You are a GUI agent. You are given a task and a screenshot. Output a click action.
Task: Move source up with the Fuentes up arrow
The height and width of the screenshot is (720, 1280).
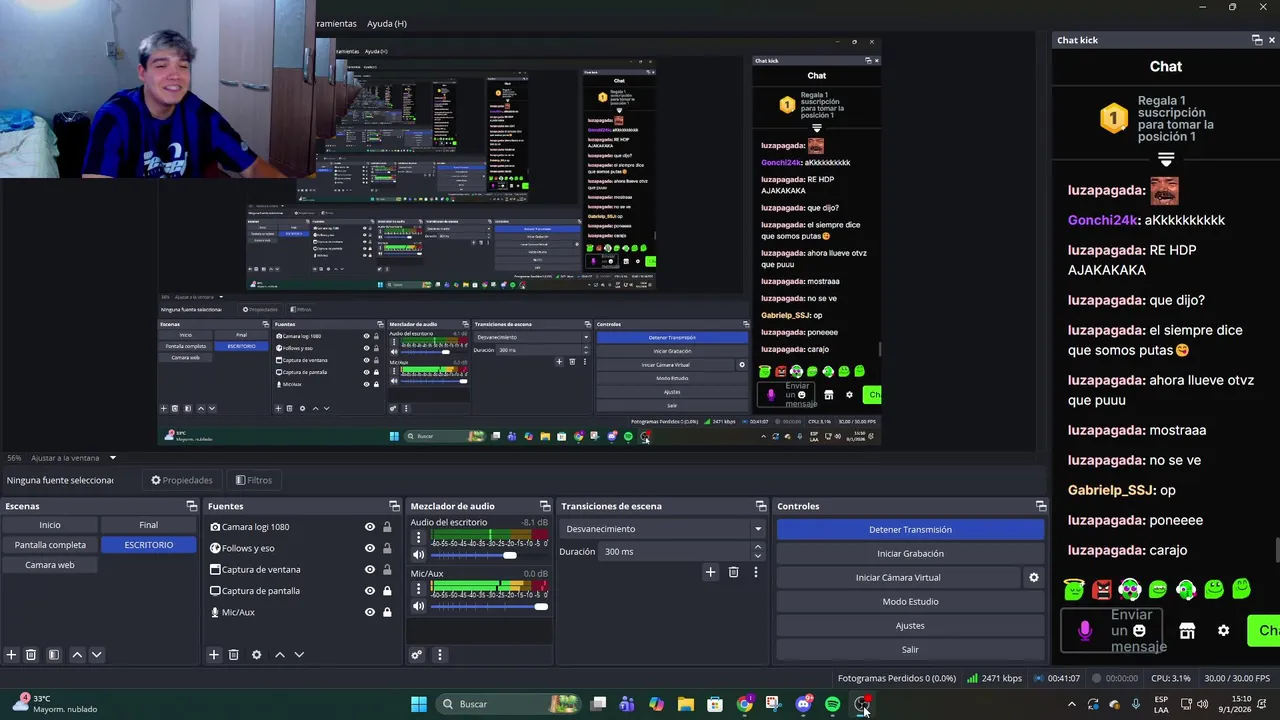click(279, 655)
